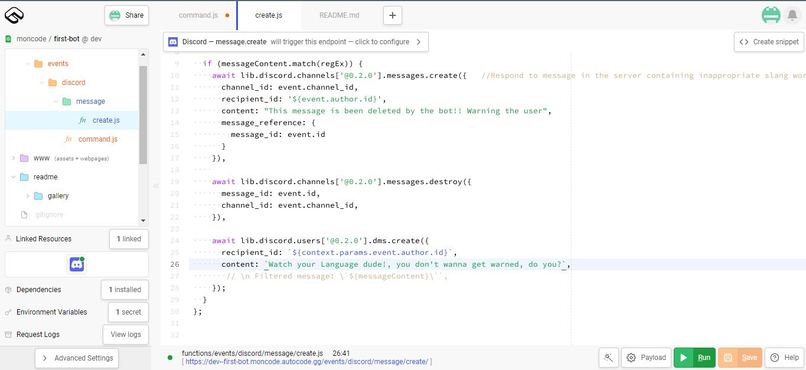Click the '1 linked' resources button
The width and height of the screenshot is (806, 370).
coord(129,239)
